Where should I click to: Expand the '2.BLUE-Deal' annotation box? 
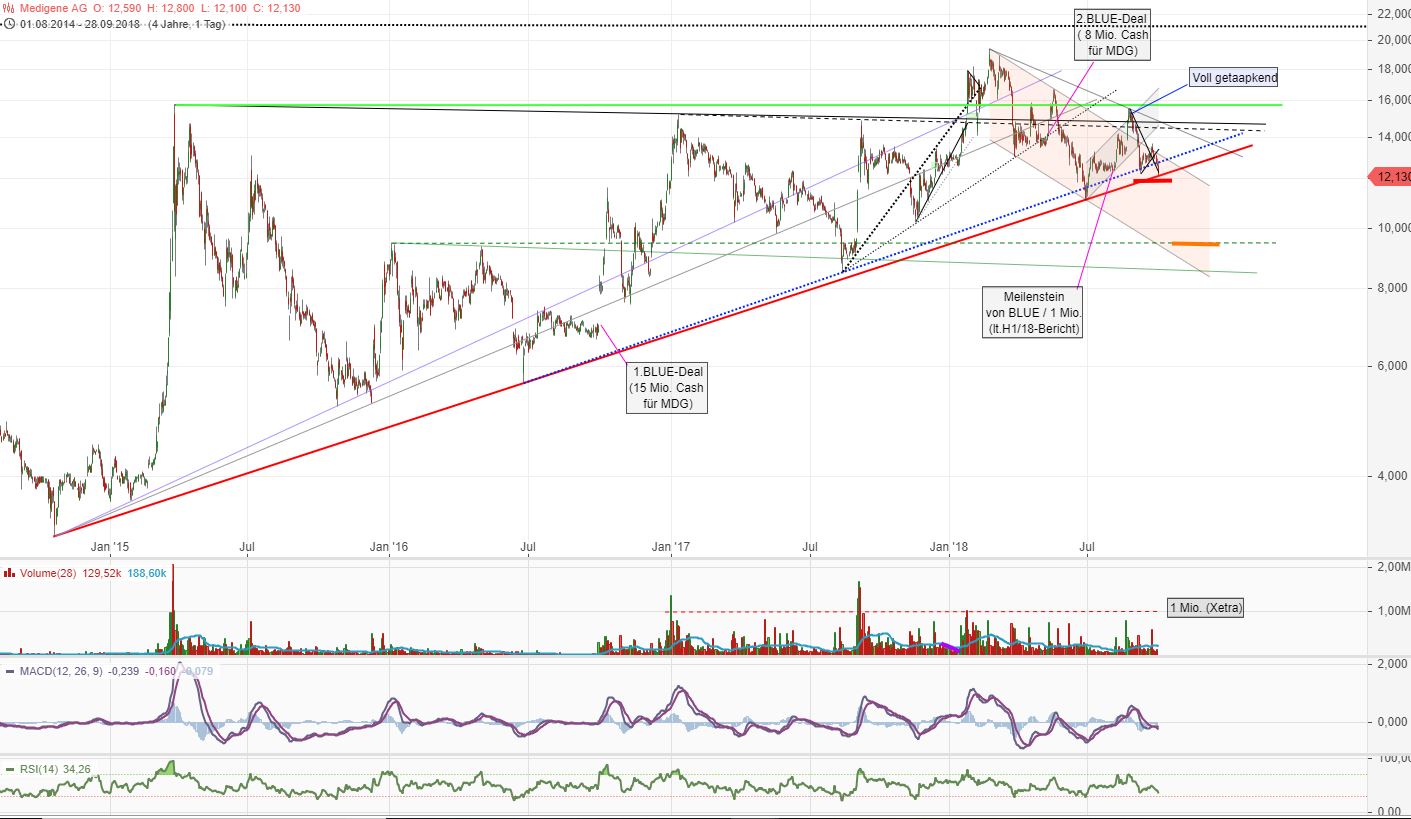1110,33
